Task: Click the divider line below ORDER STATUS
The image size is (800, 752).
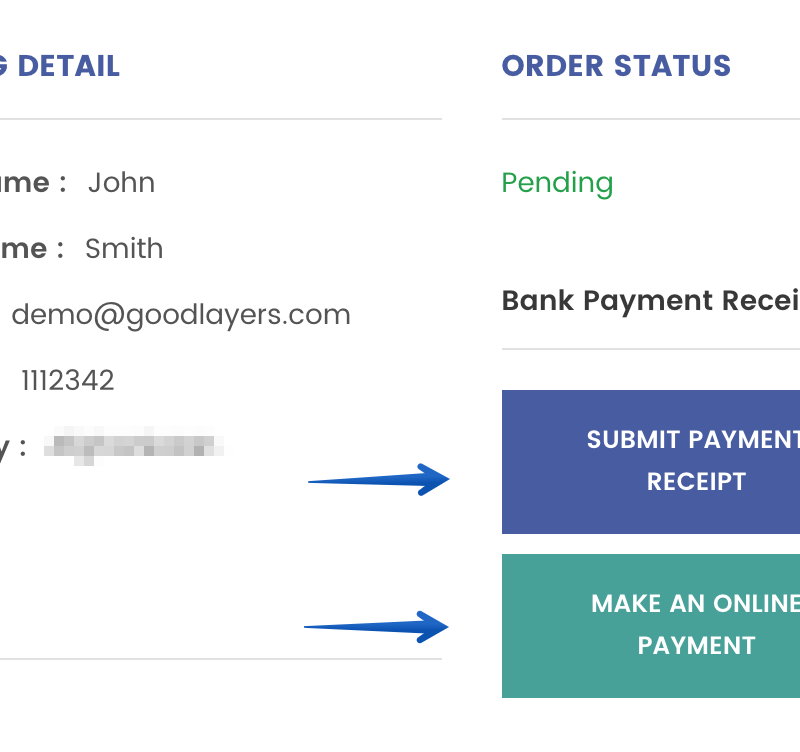Action: [x=650, y=119]
